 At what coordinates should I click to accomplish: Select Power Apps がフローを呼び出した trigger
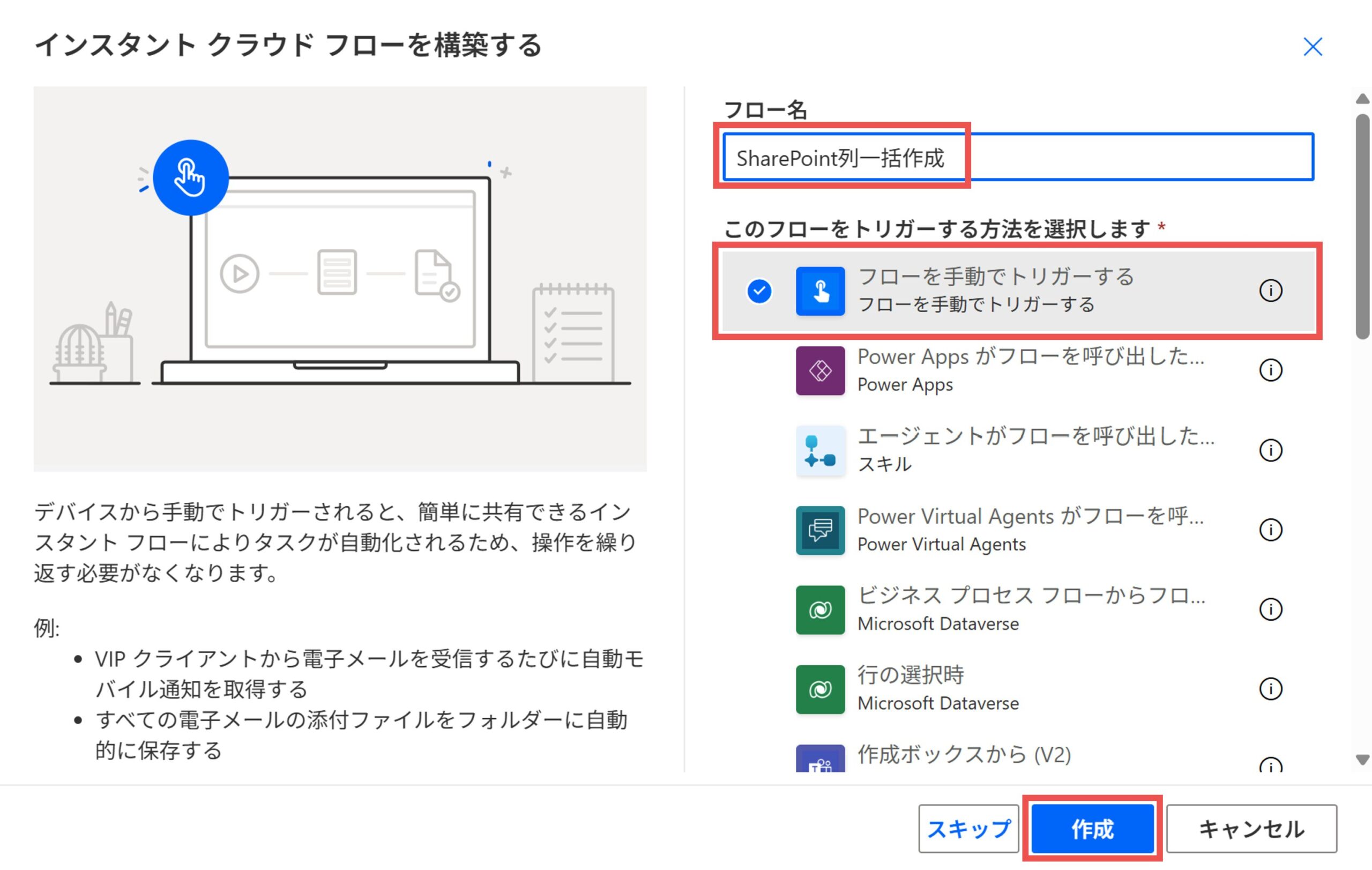pos(1031,357)
